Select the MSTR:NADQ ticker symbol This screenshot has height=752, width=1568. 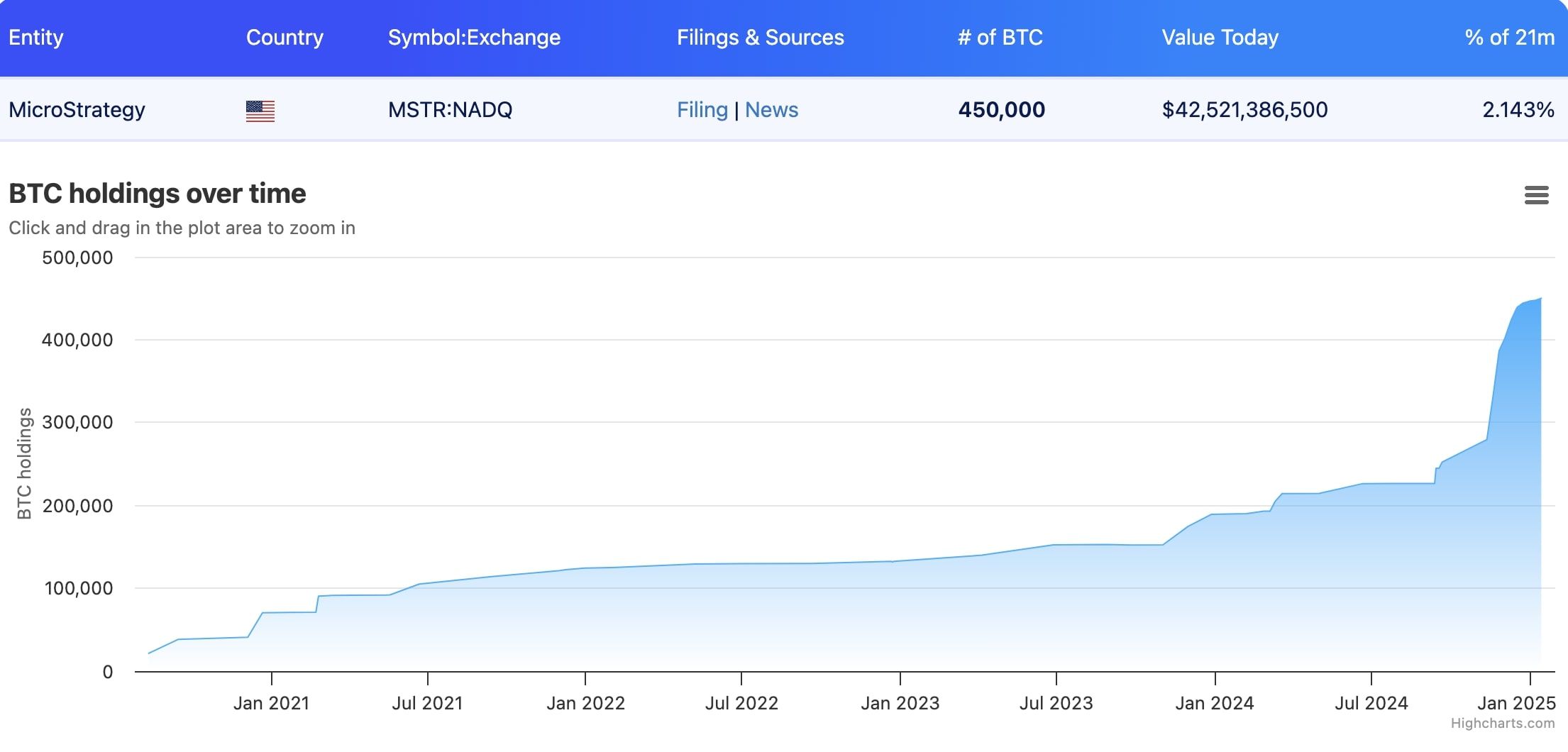(x=450, y=110)
